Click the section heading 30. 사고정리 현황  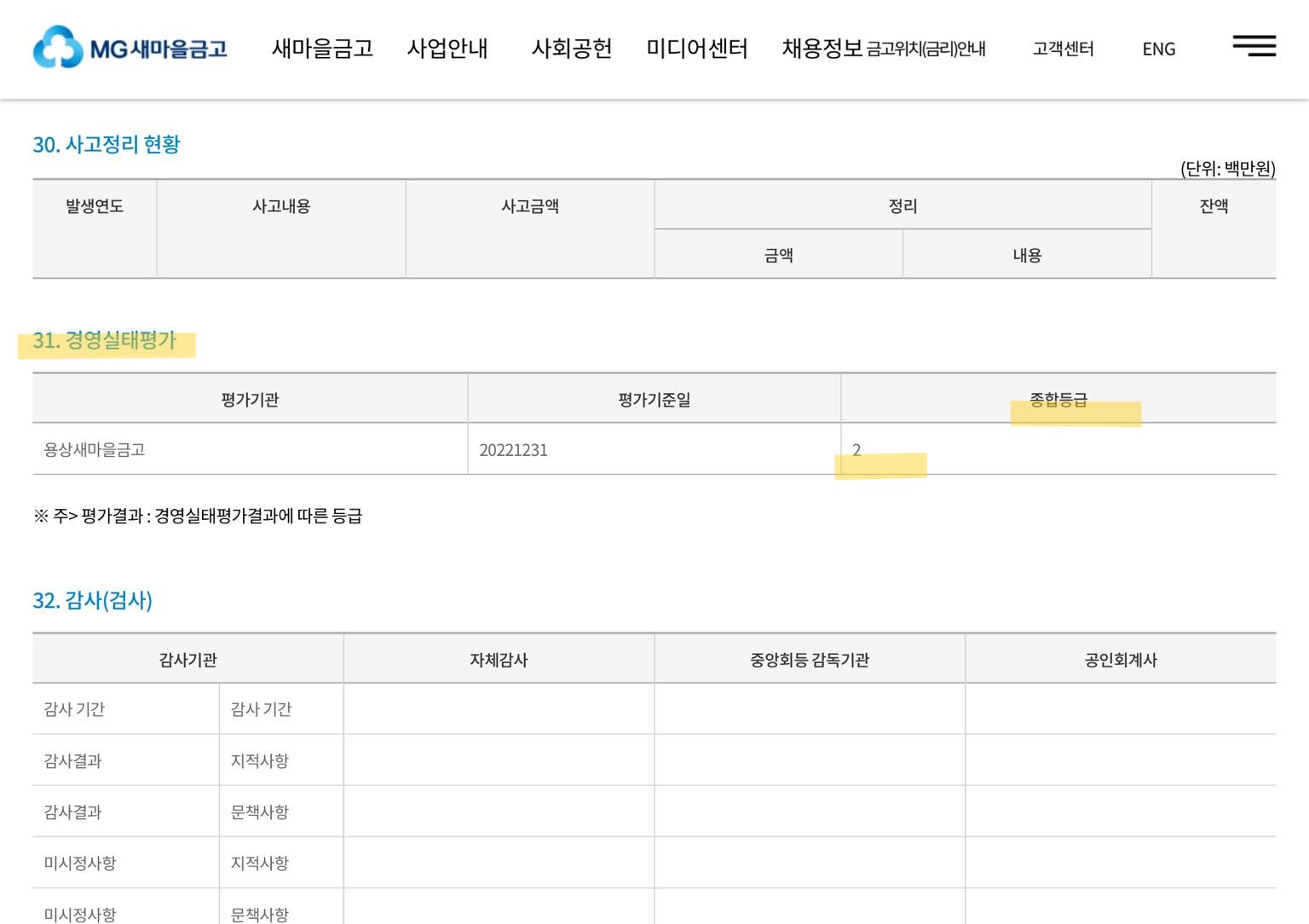click(107, 144)
